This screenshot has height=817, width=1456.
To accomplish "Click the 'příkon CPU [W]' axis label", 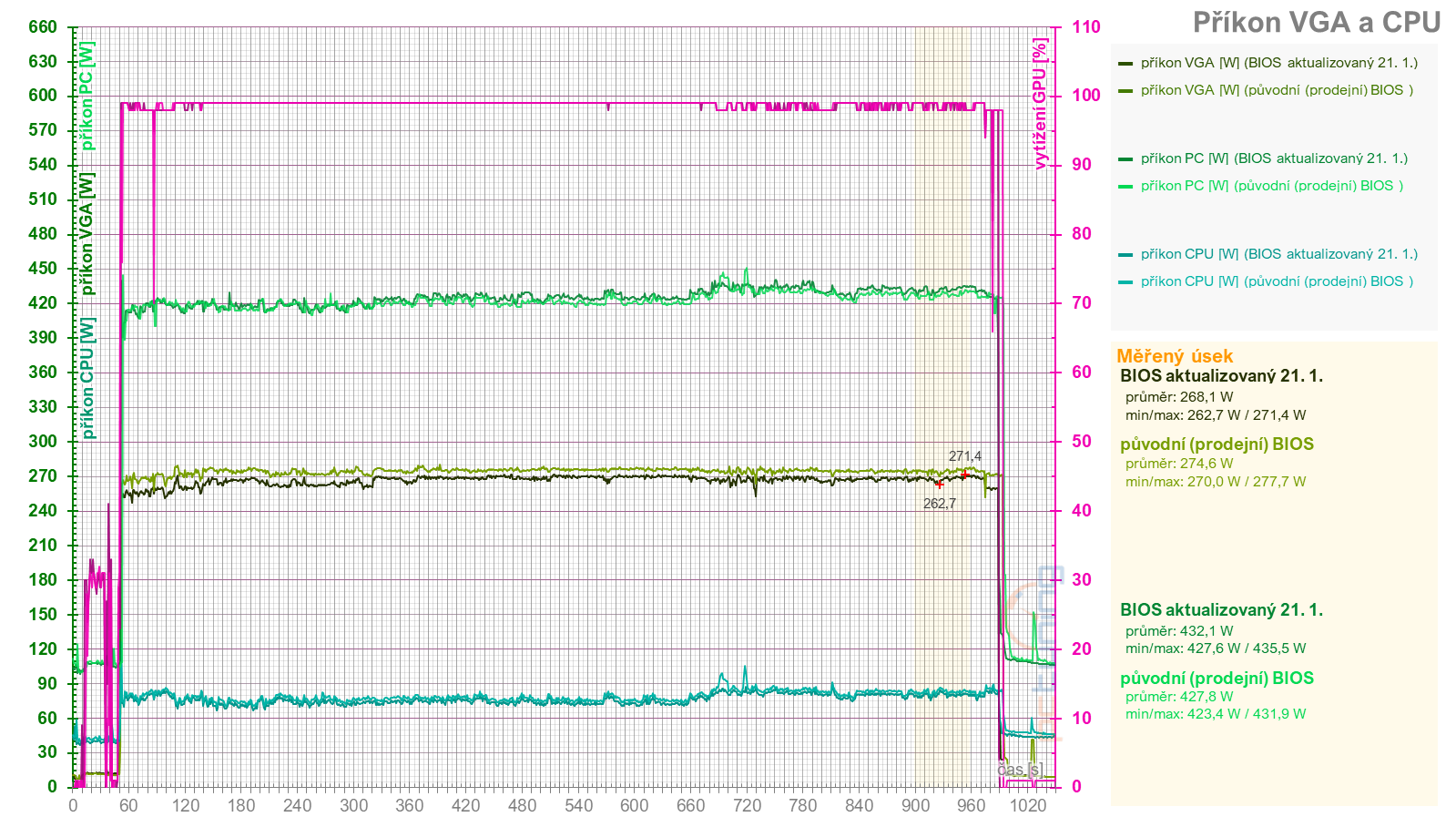I will pyautogui.click(x=87, y=378).
